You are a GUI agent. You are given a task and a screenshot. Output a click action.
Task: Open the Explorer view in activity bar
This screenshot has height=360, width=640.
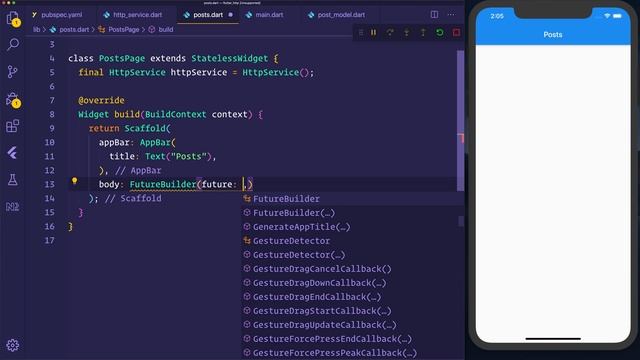pos(13,18)
